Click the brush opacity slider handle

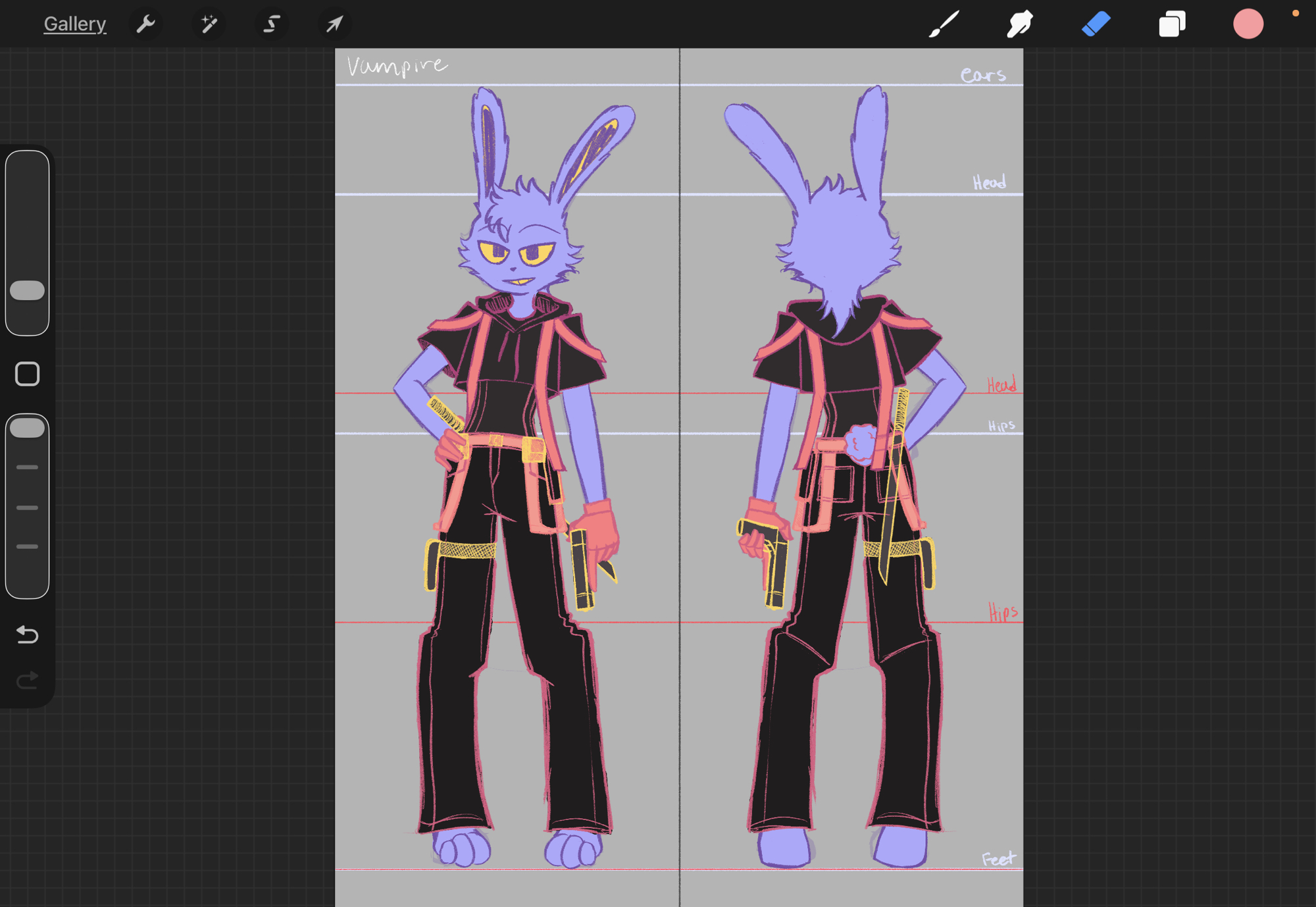coord(27,428)
